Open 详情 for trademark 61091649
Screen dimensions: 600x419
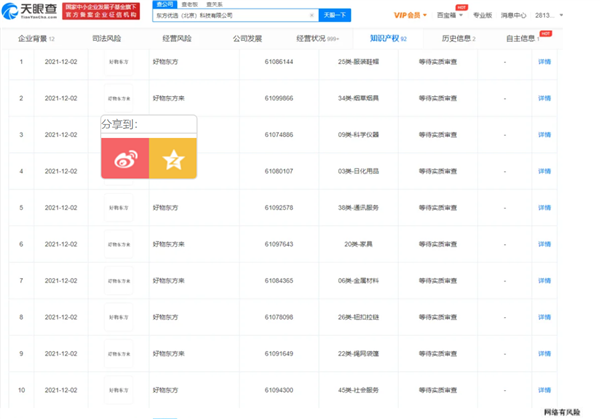(544, 354)
